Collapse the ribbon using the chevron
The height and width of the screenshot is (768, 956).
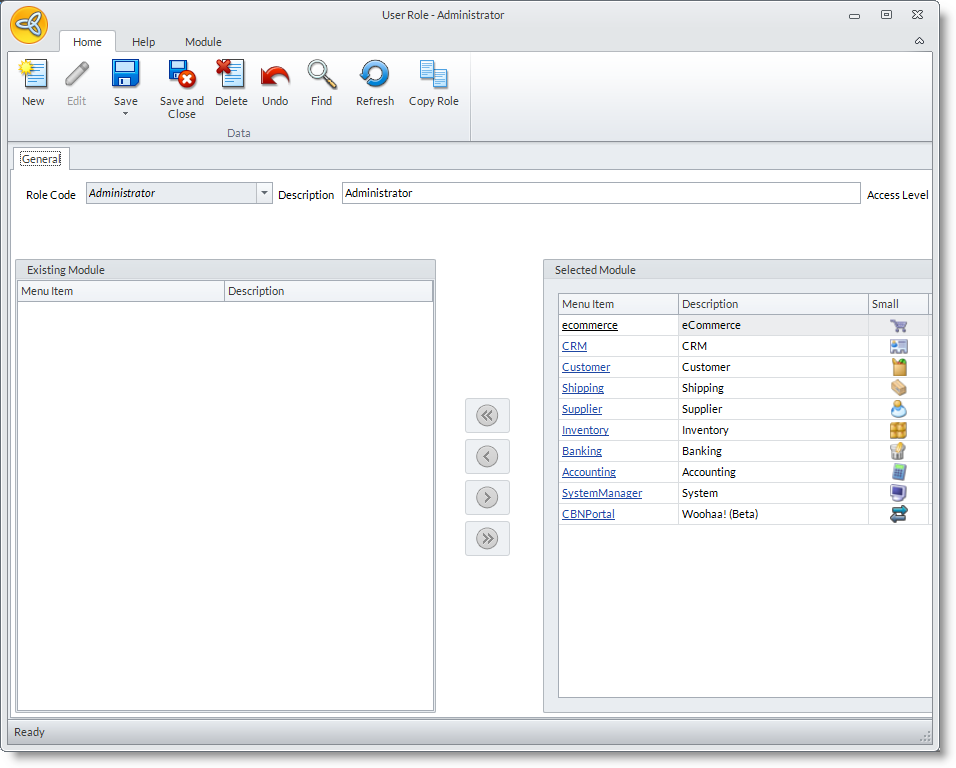(918, 41)
